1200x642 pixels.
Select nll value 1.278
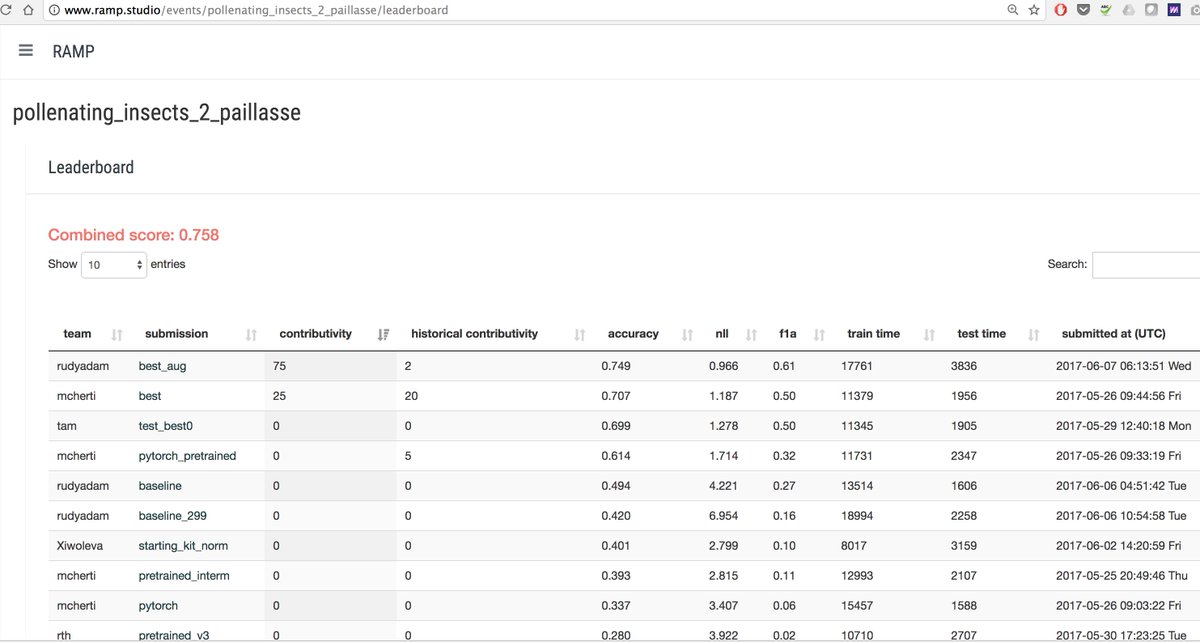(723, 426)
